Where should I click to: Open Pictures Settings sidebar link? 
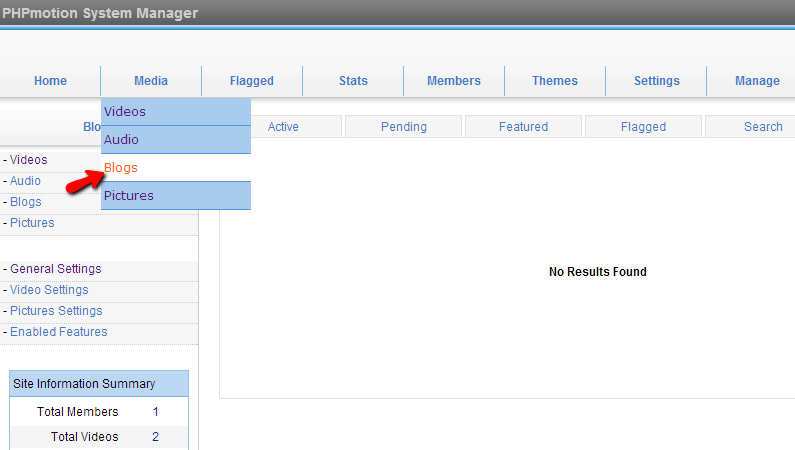coord(56,311)
